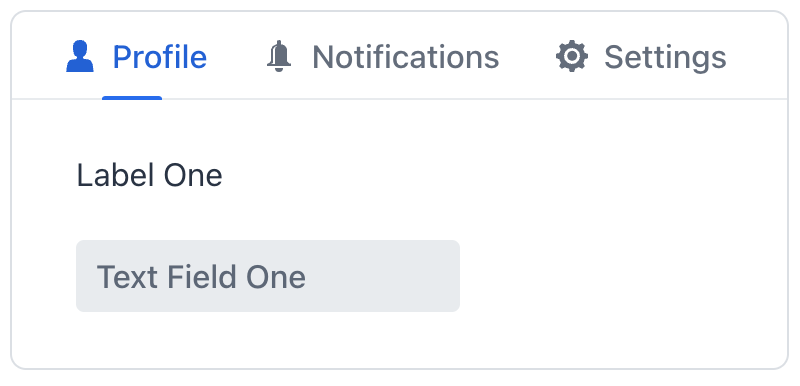800x386 pixels.
Task: Click the Profile person silhouette icon
Action: (80, 57)
